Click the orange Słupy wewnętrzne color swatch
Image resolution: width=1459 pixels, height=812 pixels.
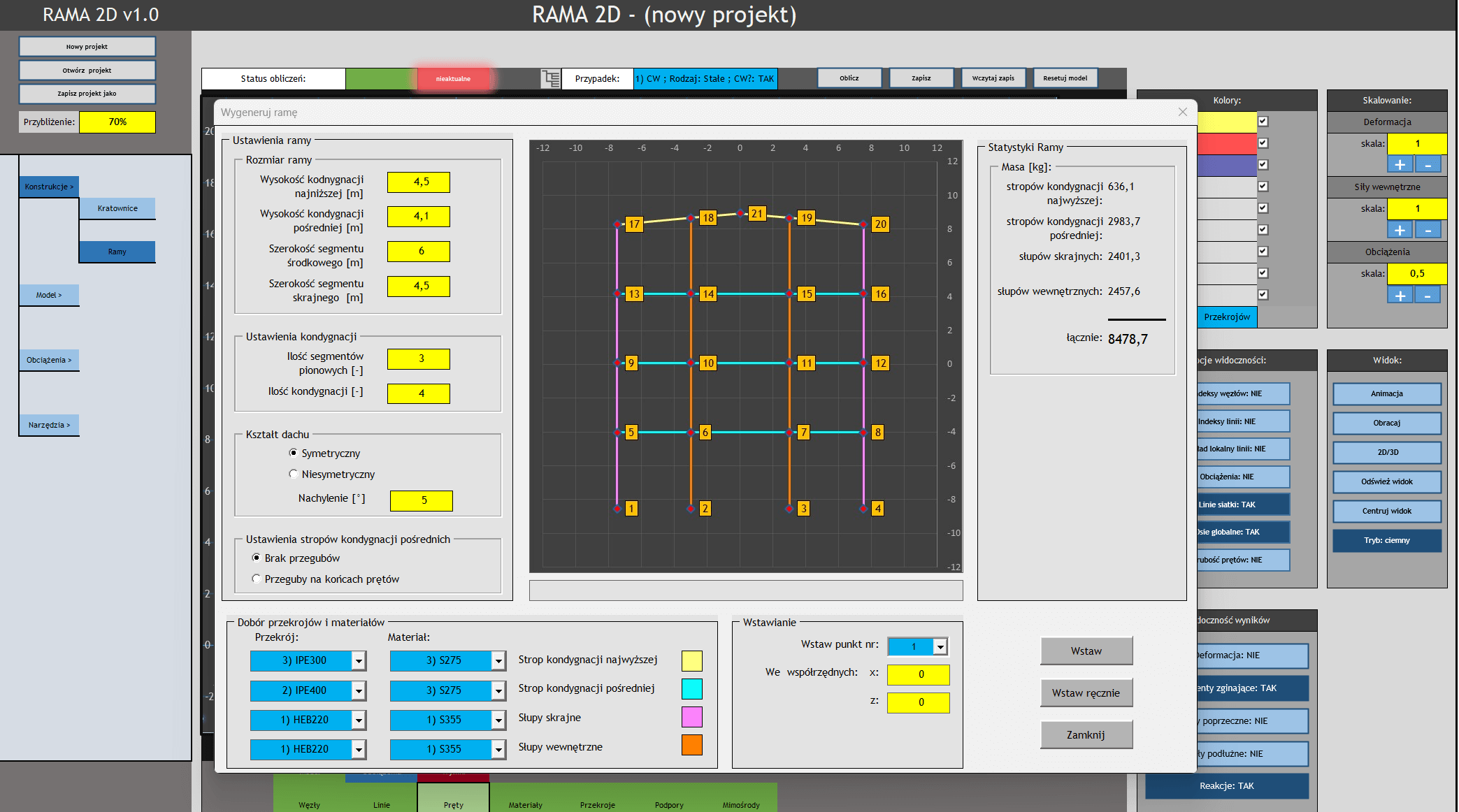(x=691, y=746)
